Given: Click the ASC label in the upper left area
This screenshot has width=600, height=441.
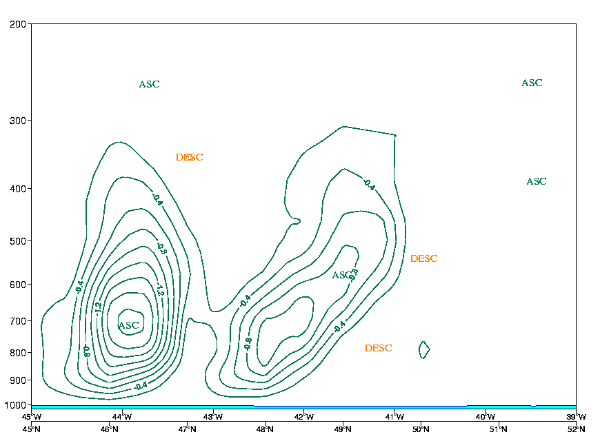Looking at the screenshot, I should (149, 84).
